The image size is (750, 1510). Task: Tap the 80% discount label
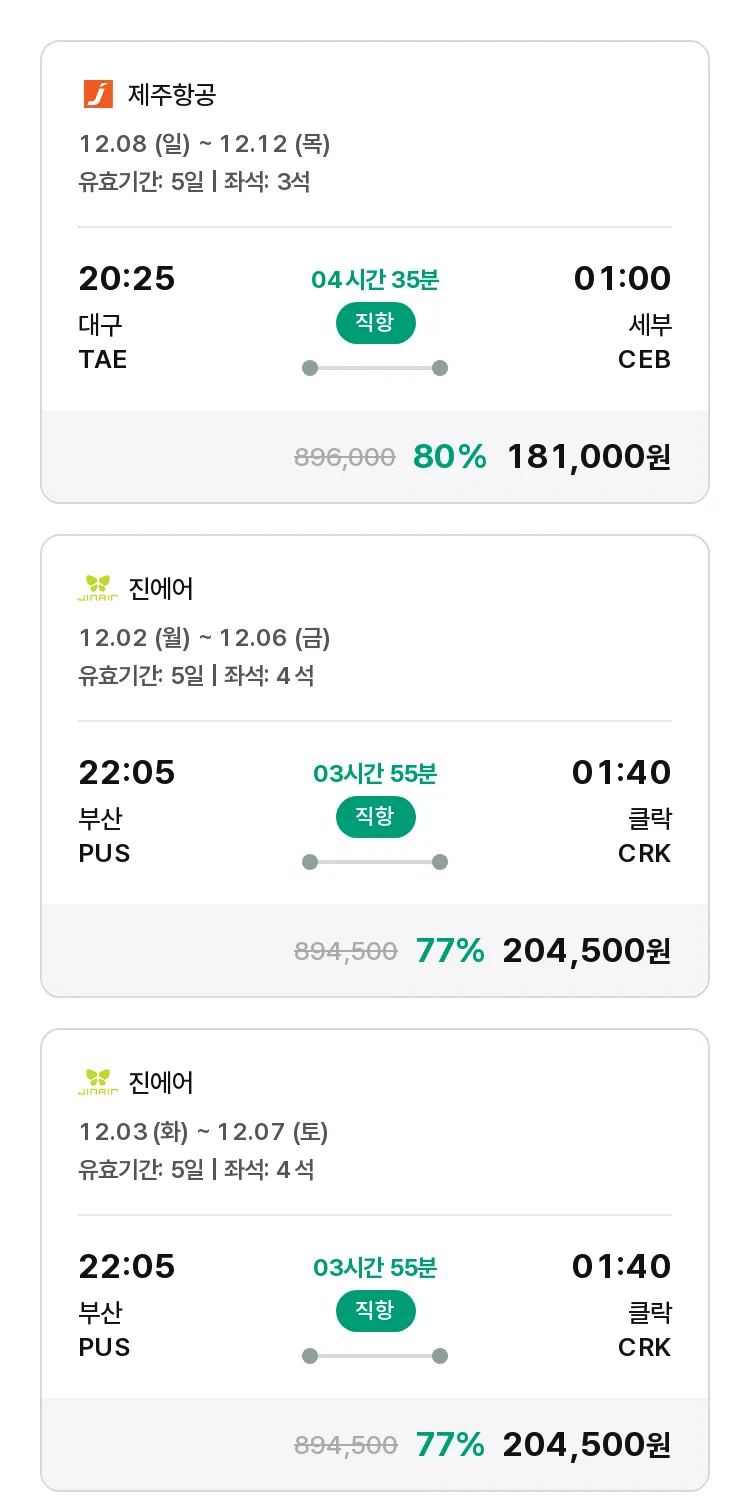(x=450, y=457)
